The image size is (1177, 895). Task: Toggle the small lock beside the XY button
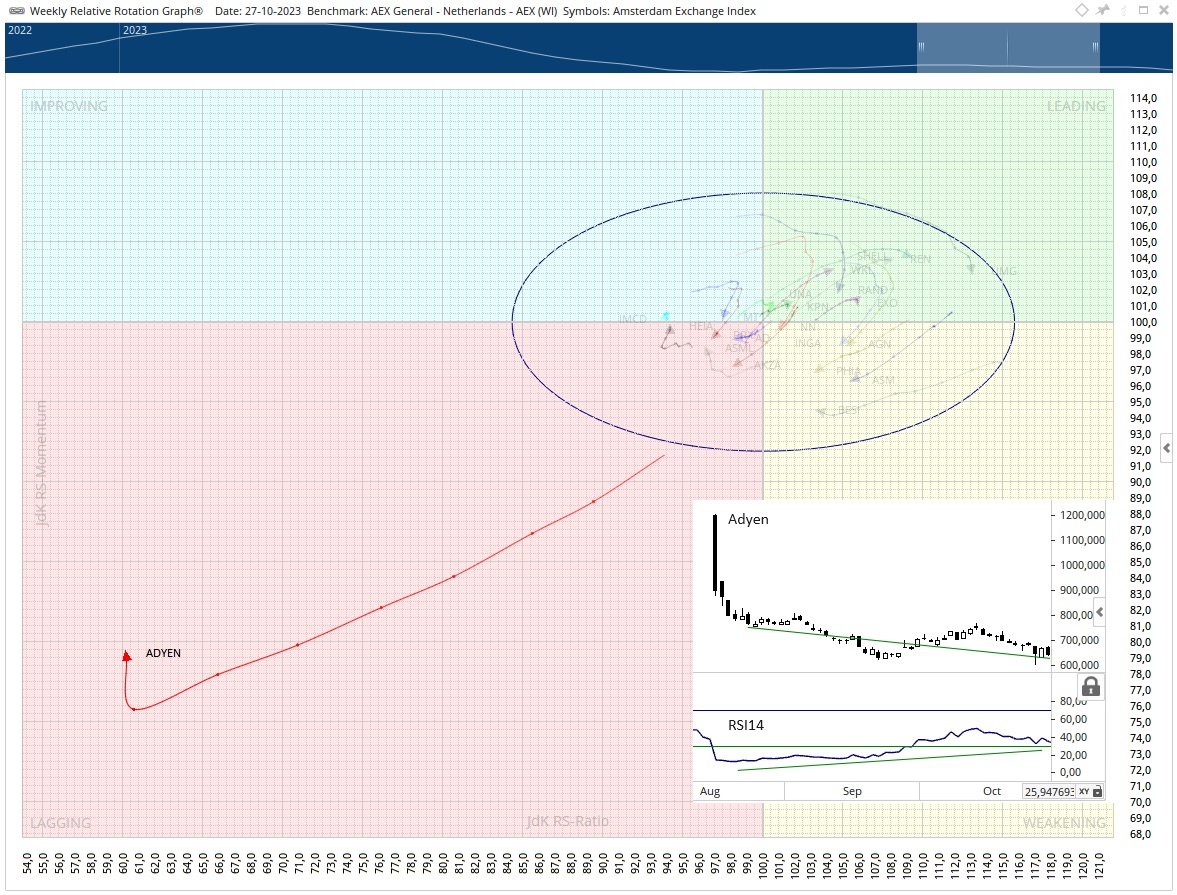[x=1097, y=791]
